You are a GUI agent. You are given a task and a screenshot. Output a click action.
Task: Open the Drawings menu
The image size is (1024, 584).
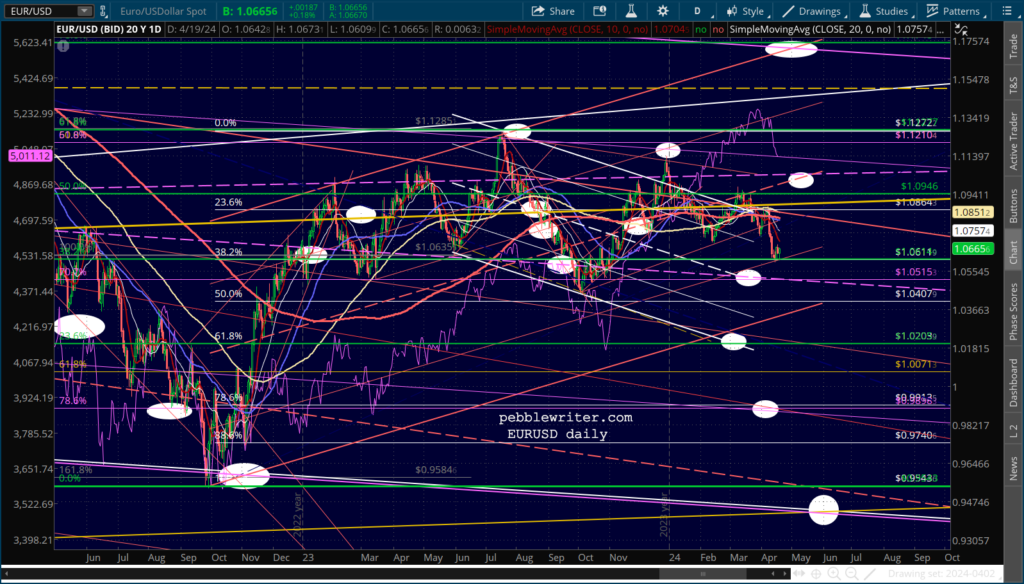click(x=812, y=11)
